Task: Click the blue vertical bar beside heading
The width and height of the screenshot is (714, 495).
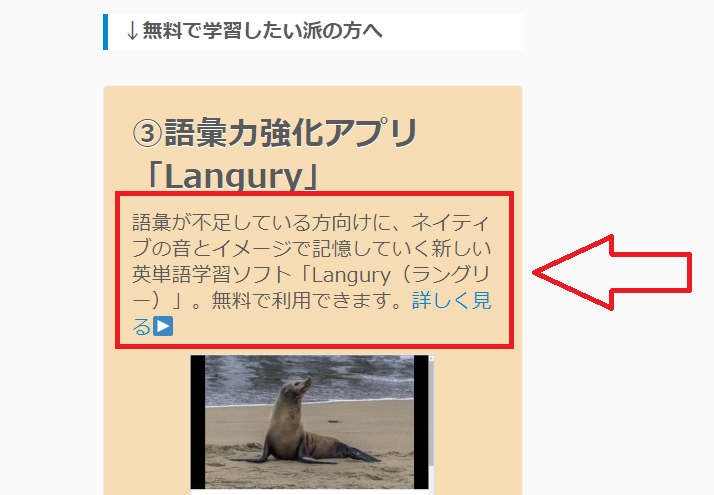Action: [106, 32]
